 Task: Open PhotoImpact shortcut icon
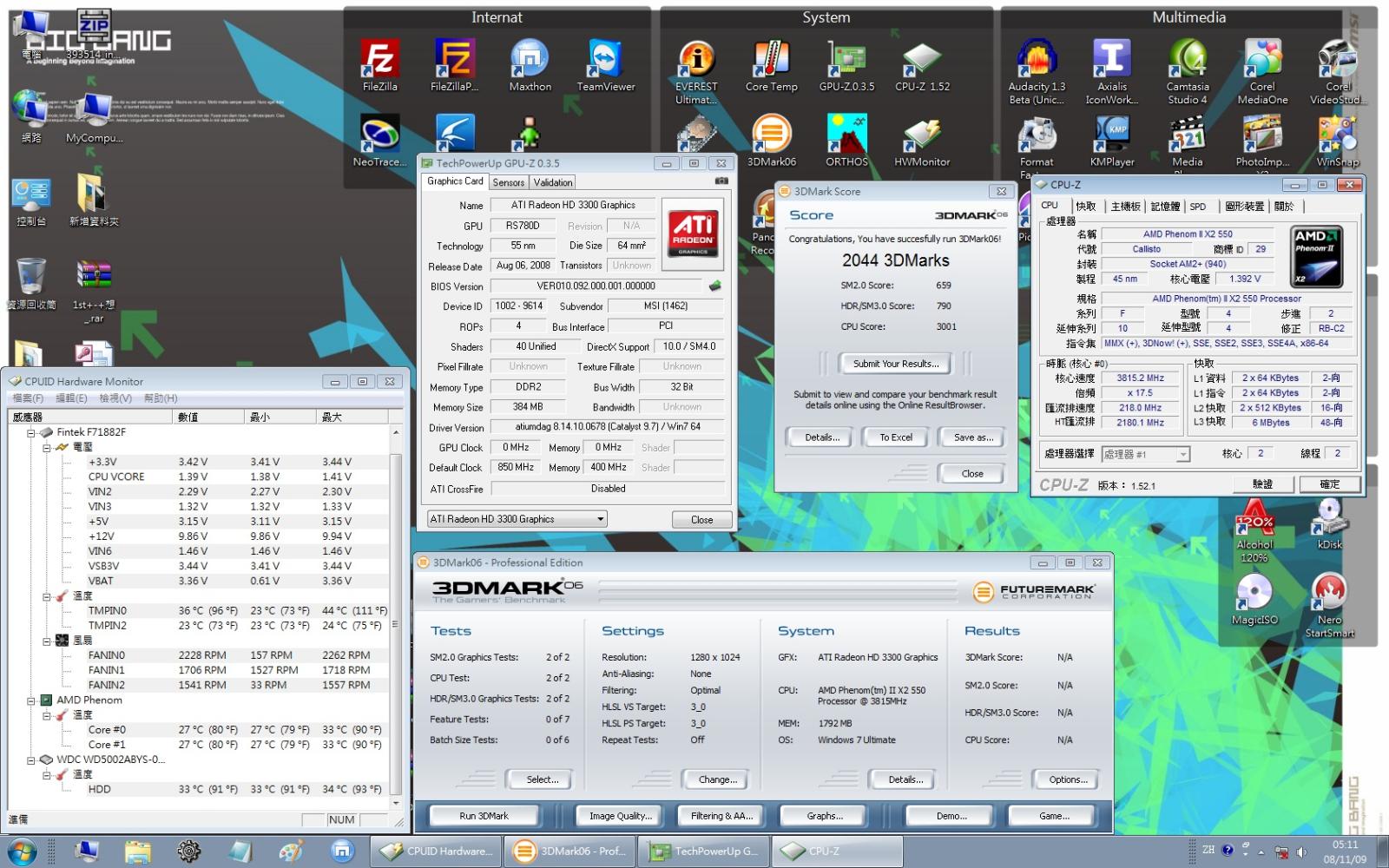point(1262,141)
